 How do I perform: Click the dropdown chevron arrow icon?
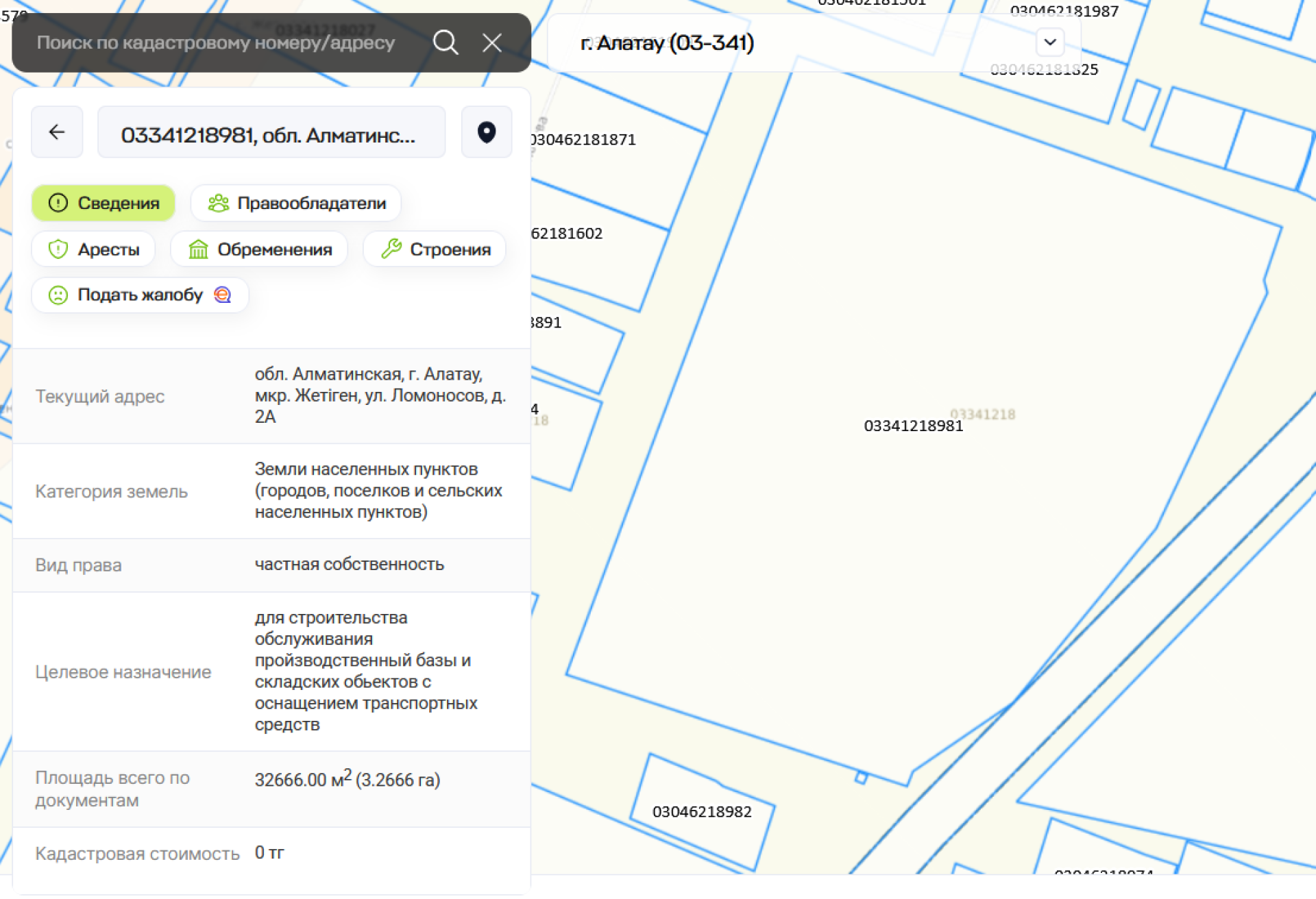pyautogui.click(x=1049, y=42)
